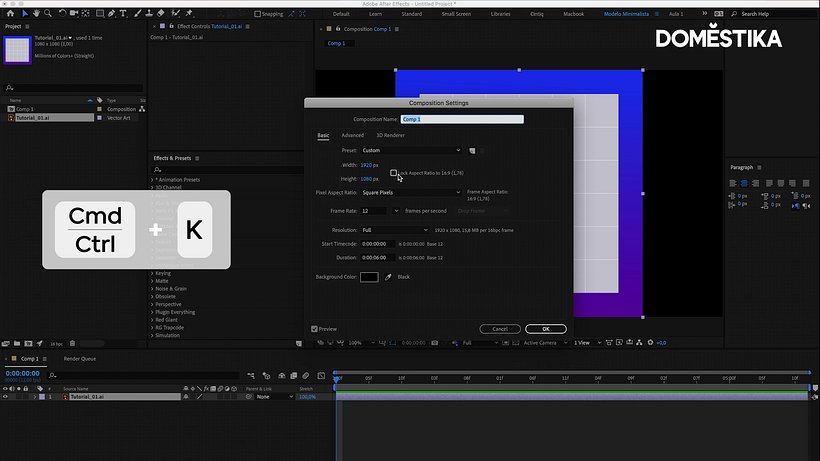Pick background color with eyedropper icon
The height and width of the screenshot is (461, 820).
point(388,277)
